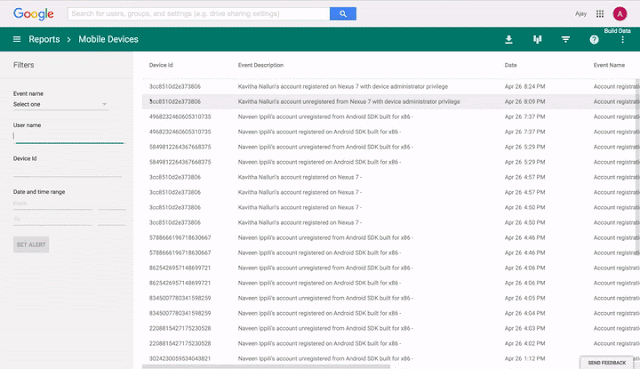Click the From date range field
This screenshot has height=369, width=640.
click(53, 204)
